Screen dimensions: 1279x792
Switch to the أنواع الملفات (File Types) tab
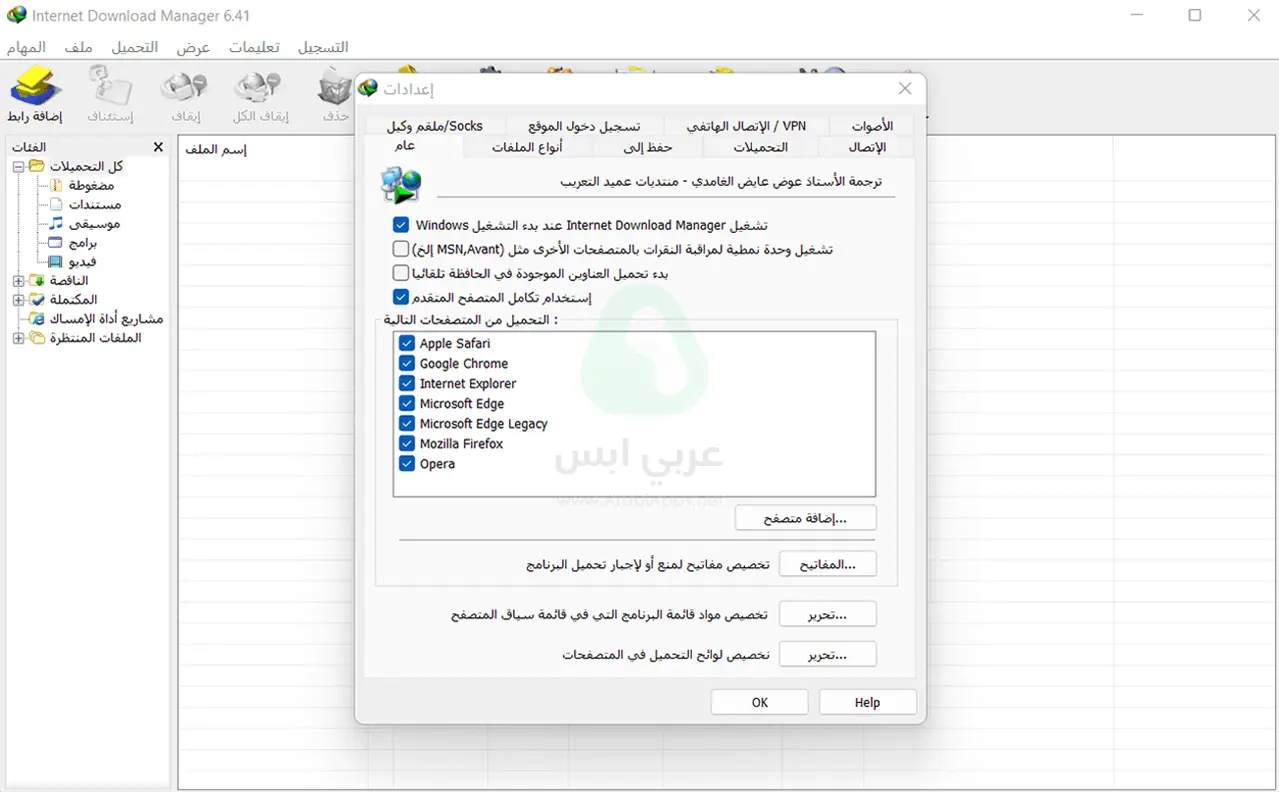(x=527, y=147)
